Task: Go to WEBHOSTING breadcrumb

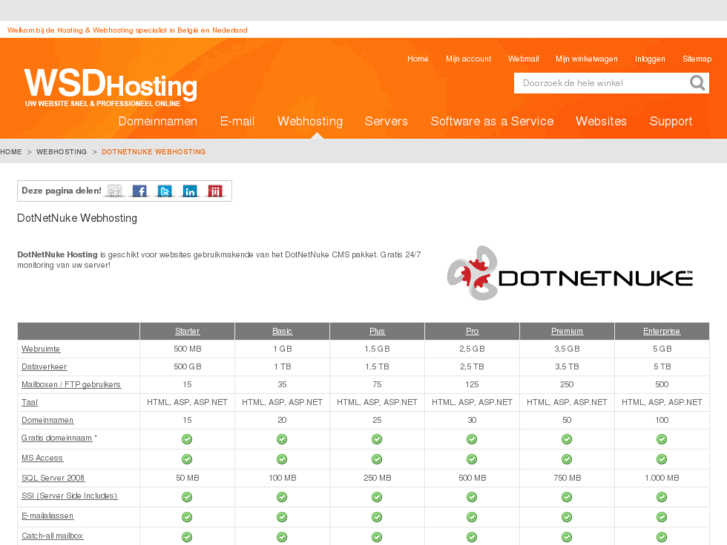Action: [x=62, y=152]
